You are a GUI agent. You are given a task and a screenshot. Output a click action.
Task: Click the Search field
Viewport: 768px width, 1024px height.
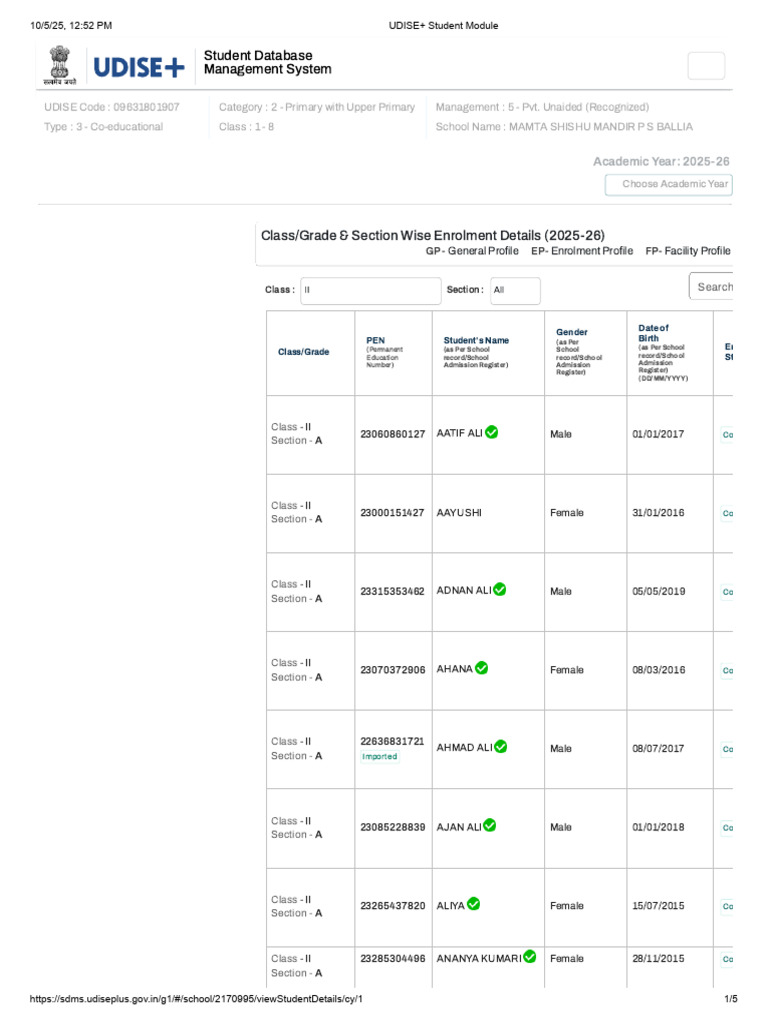(x=711, y=286)
